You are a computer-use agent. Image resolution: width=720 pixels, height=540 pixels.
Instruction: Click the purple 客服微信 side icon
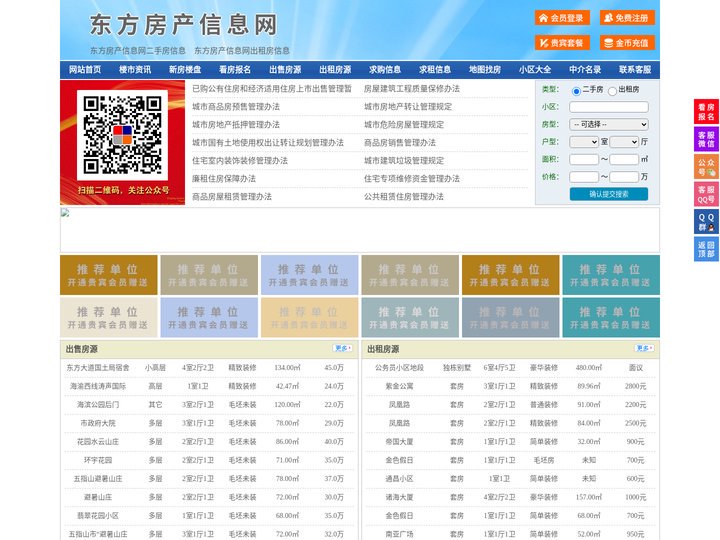706,139
